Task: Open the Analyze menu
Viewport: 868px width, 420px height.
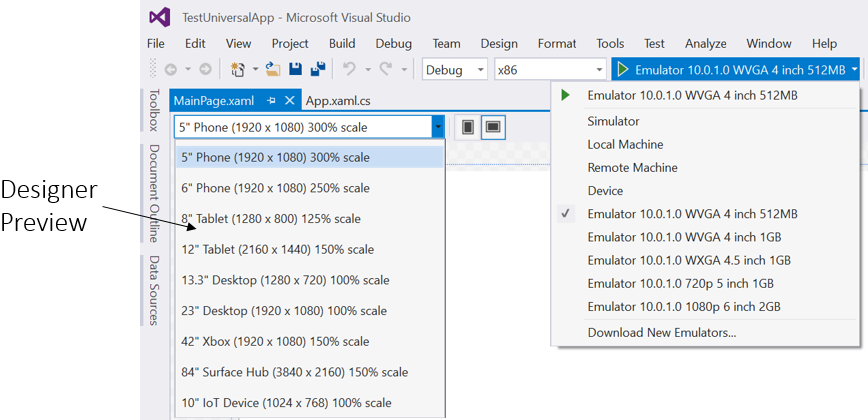Action: pos(706,44)
